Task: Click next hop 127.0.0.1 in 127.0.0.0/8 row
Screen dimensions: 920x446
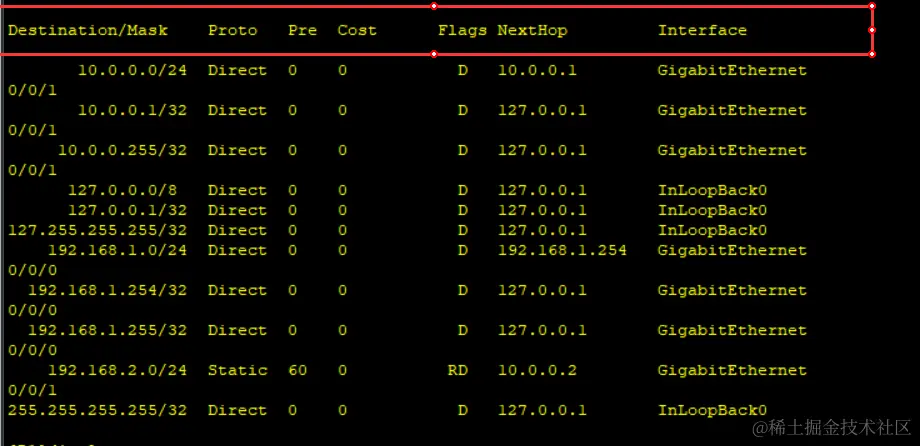Action: [542, 190]
